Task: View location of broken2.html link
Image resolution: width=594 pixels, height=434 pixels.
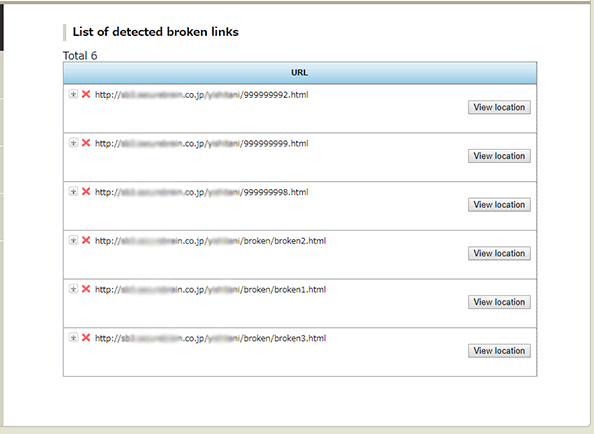Action: (x=499, y=253)
